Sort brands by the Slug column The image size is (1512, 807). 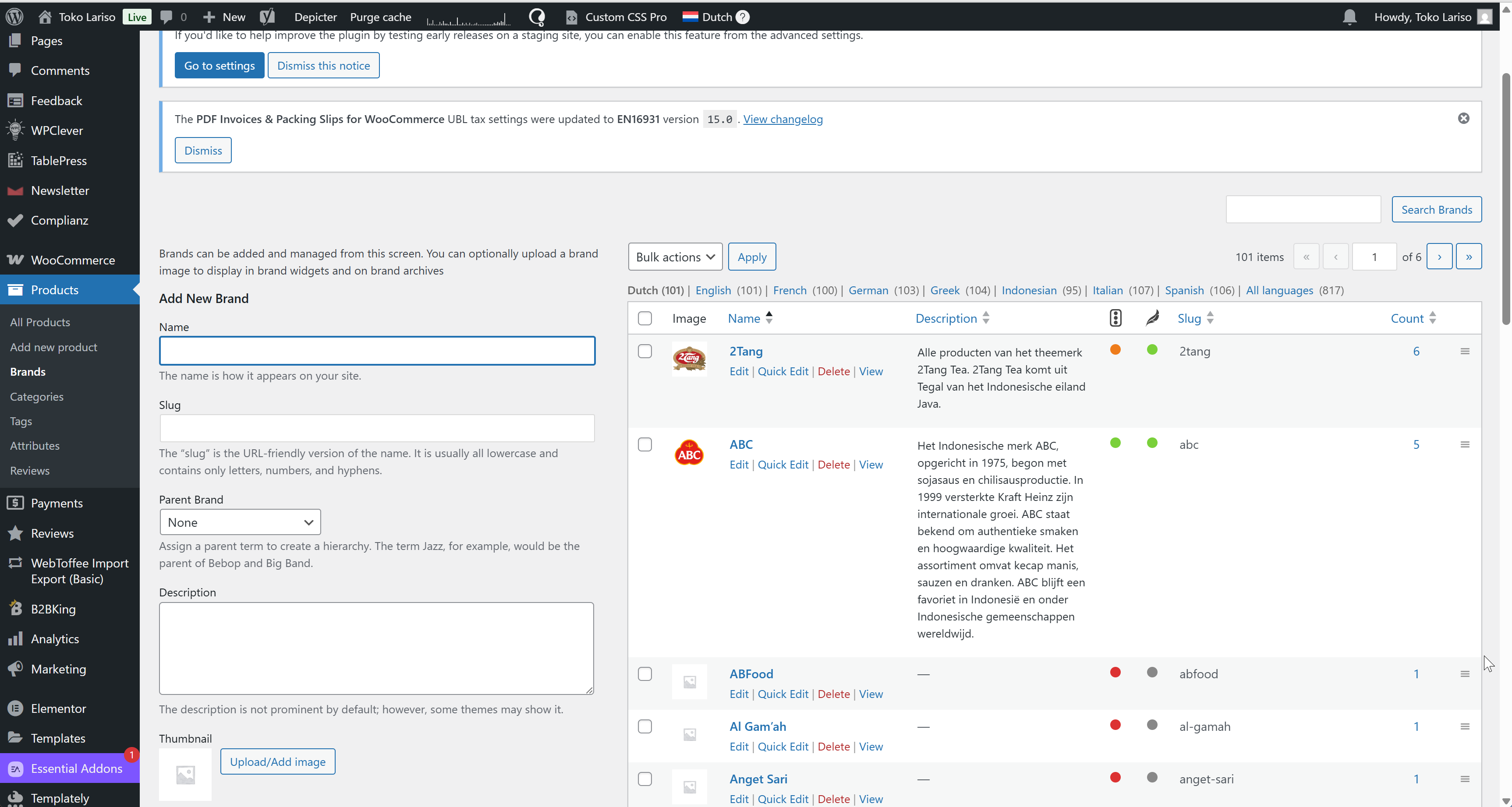[1195, 318]
